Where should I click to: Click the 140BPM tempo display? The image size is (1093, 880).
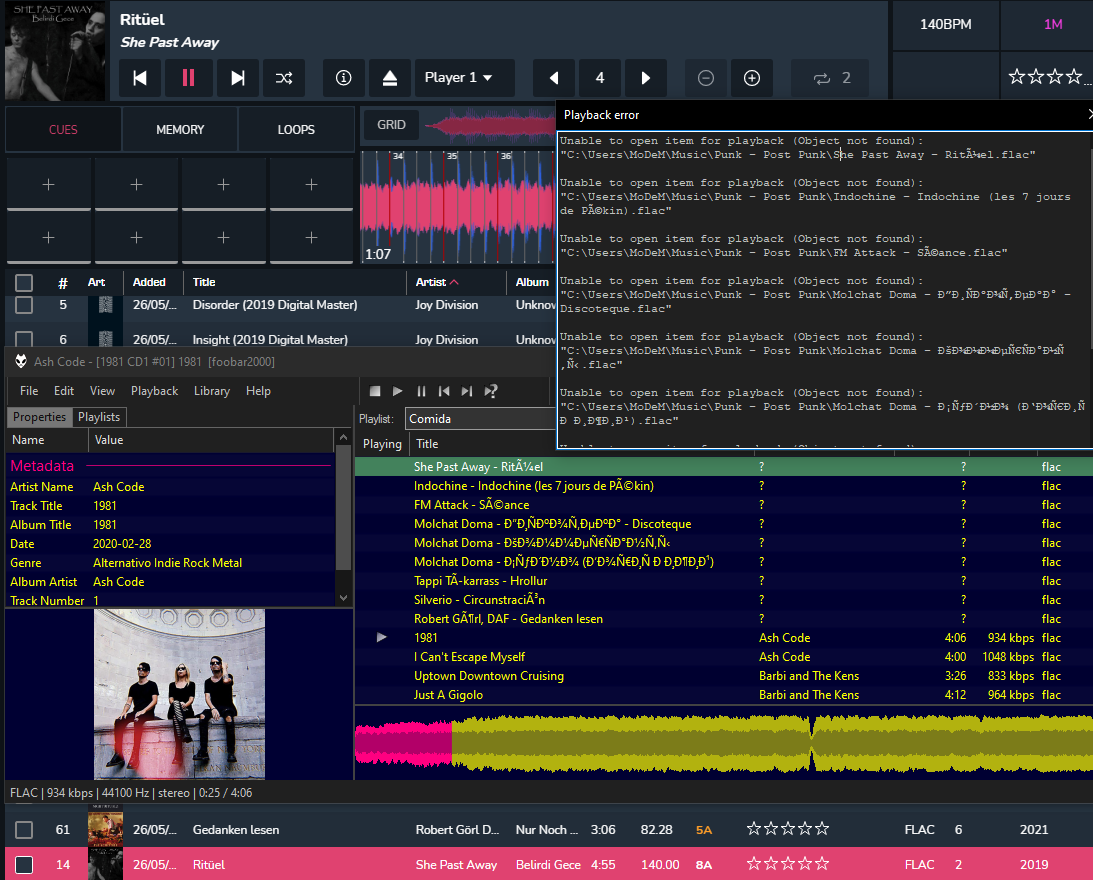click(946, 24)
